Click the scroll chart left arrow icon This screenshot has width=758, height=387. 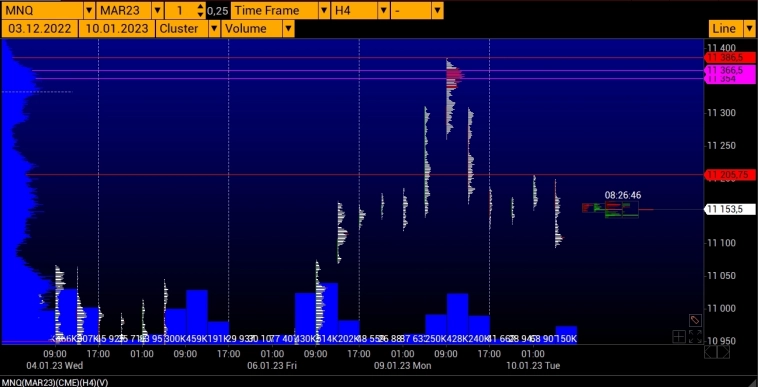(x=710, y=352)
